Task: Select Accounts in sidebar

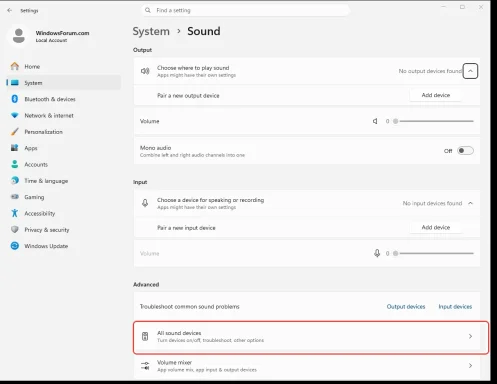Action: (63, 164)
